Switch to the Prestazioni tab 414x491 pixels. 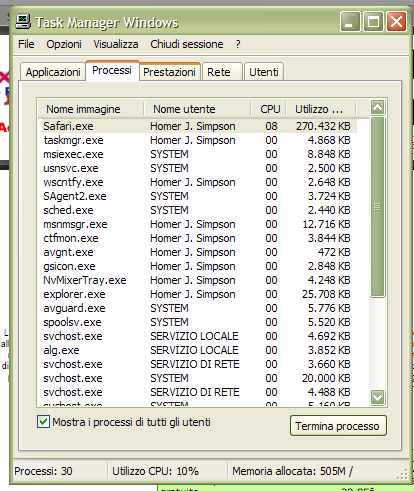[169, 72]
